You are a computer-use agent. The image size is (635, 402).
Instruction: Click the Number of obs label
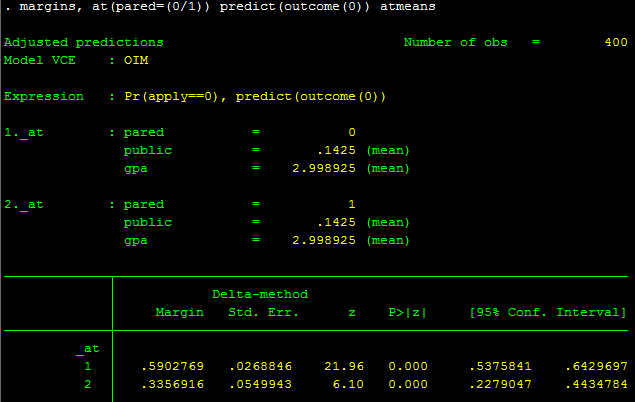click(455, 43)
